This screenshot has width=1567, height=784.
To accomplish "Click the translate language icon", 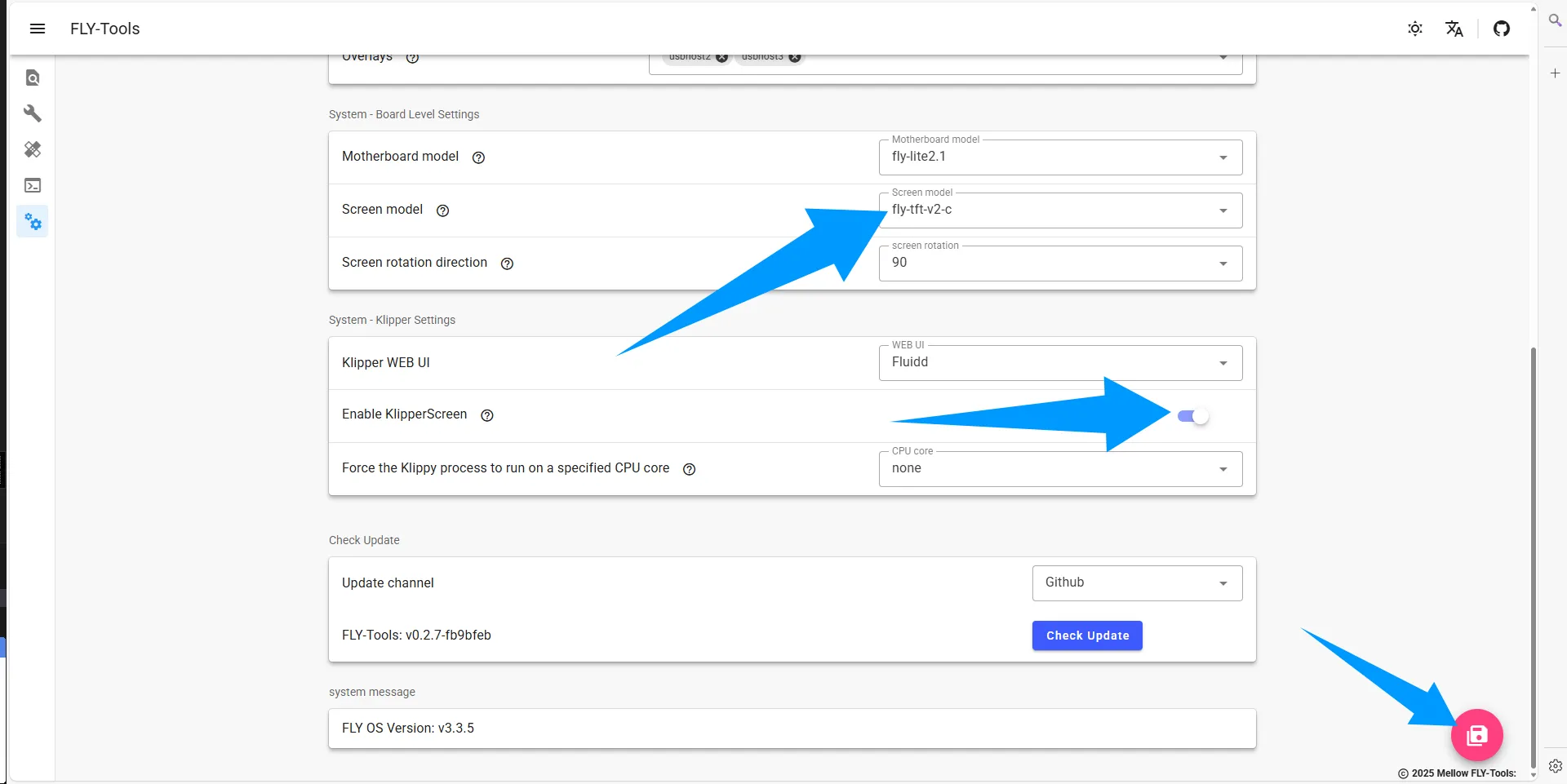I will coord(1454,29).
